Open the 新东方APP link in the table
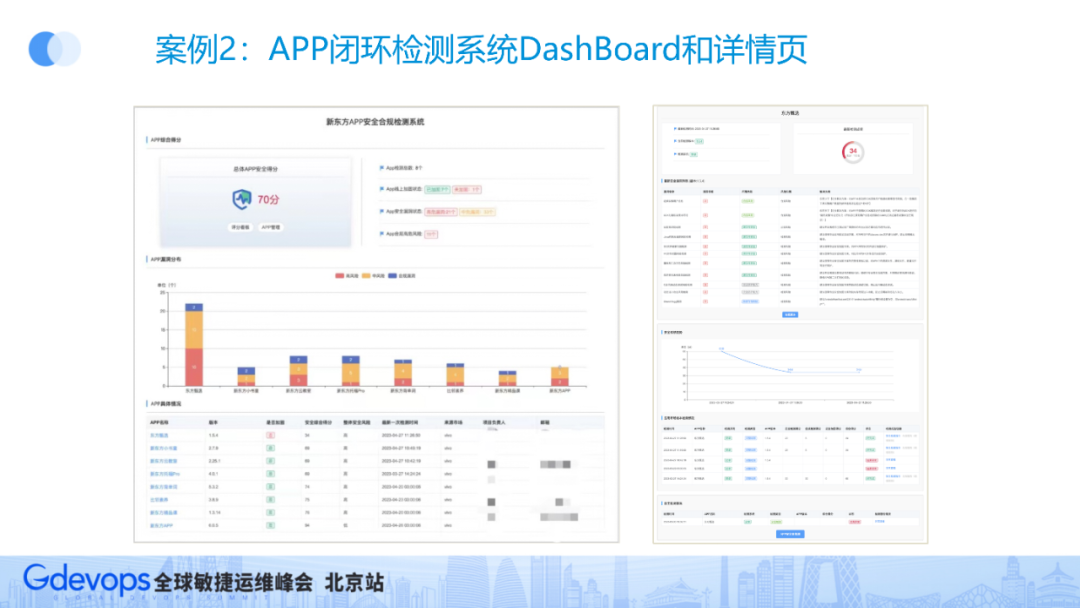The image size is (1080, 608). 162,525
